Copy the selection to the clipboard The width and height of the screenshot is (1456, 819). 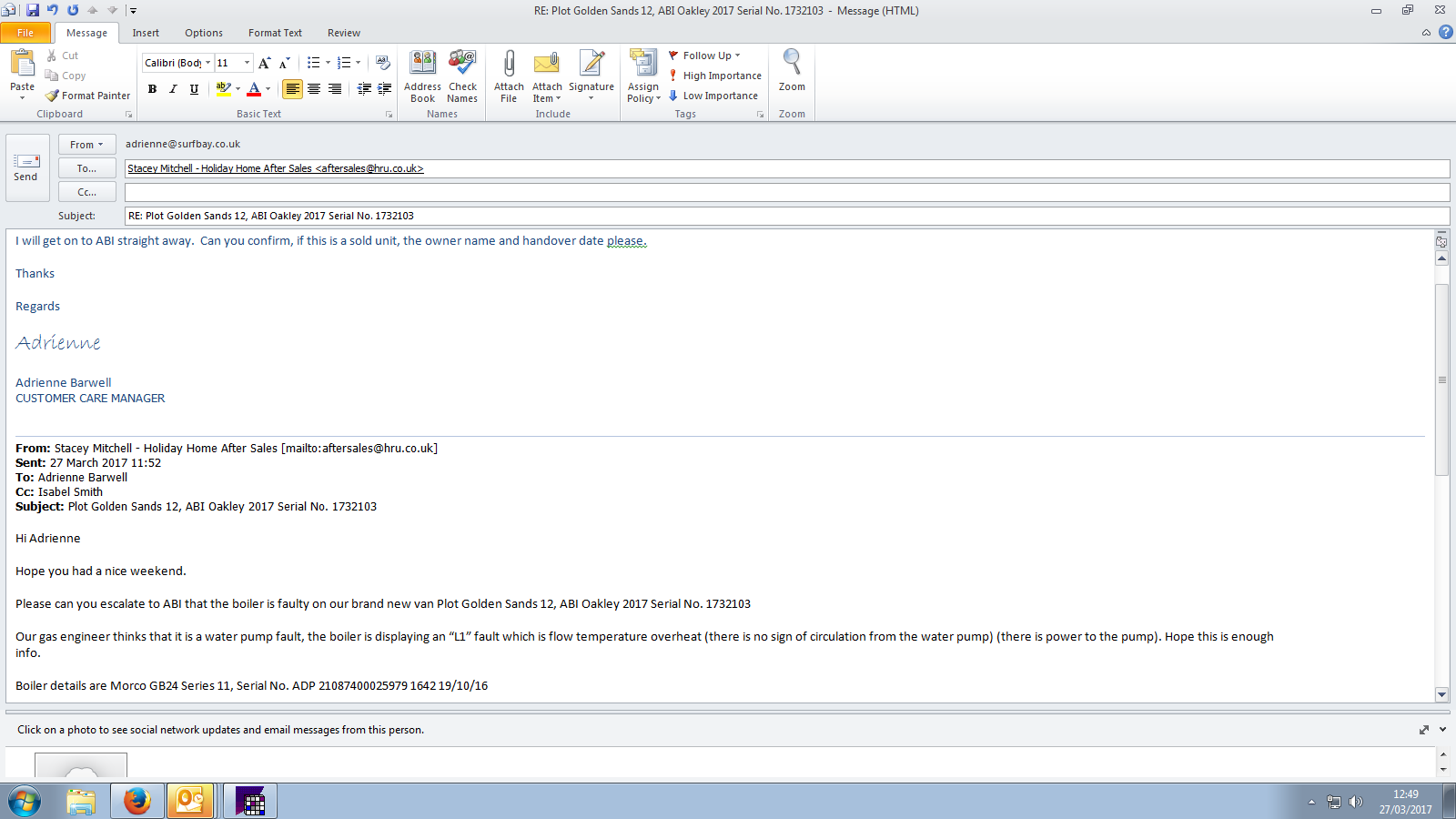(65, 76)
